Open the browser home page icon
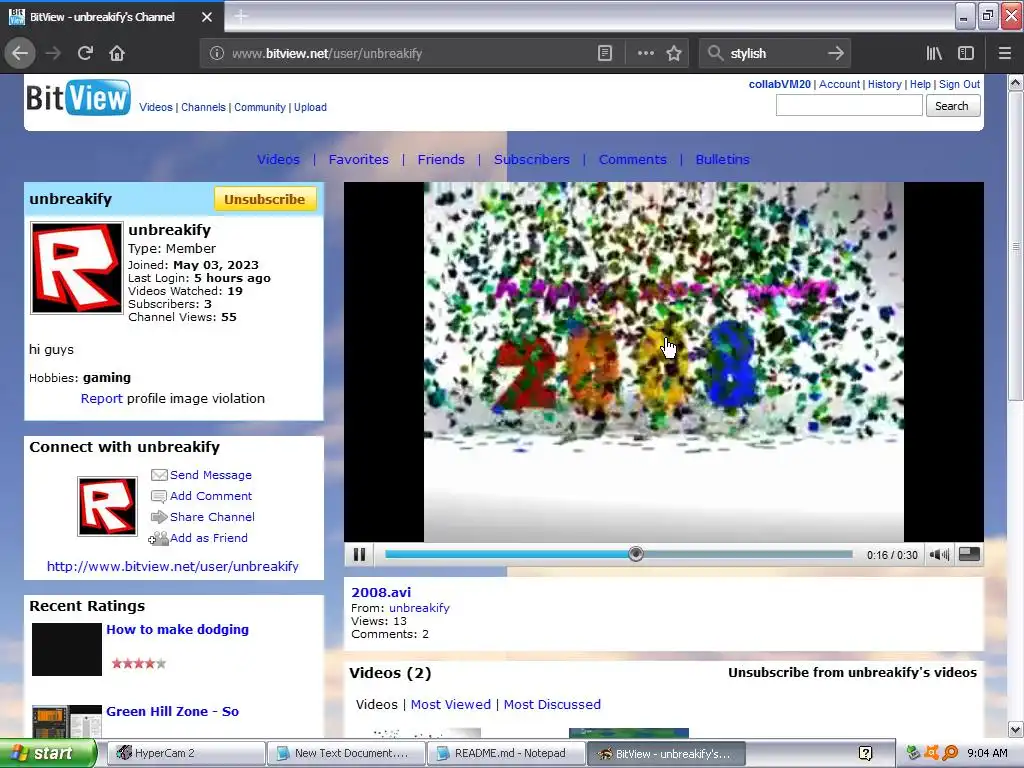Image resolution: width=1024 pixels, height=768 pixels. click(117, 54)
